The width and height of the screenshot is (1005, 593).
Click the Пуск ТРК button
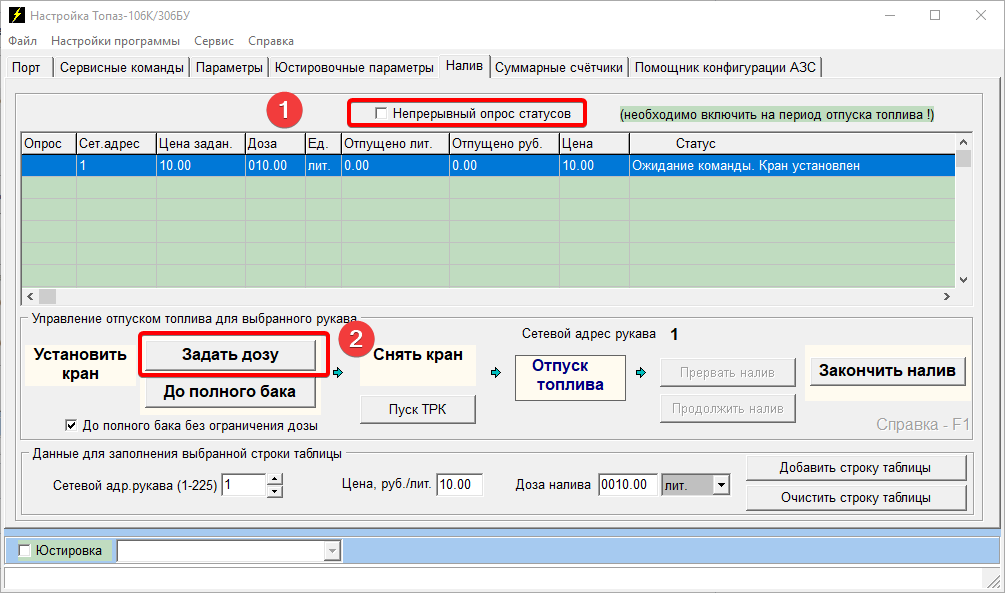(x=418, y=409)
